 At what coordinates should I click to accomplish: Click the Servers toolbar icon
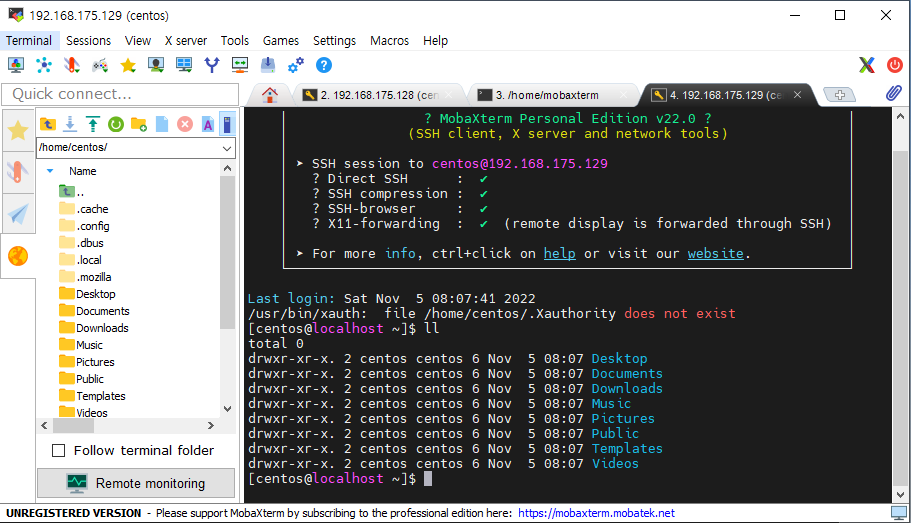(44, 65)
